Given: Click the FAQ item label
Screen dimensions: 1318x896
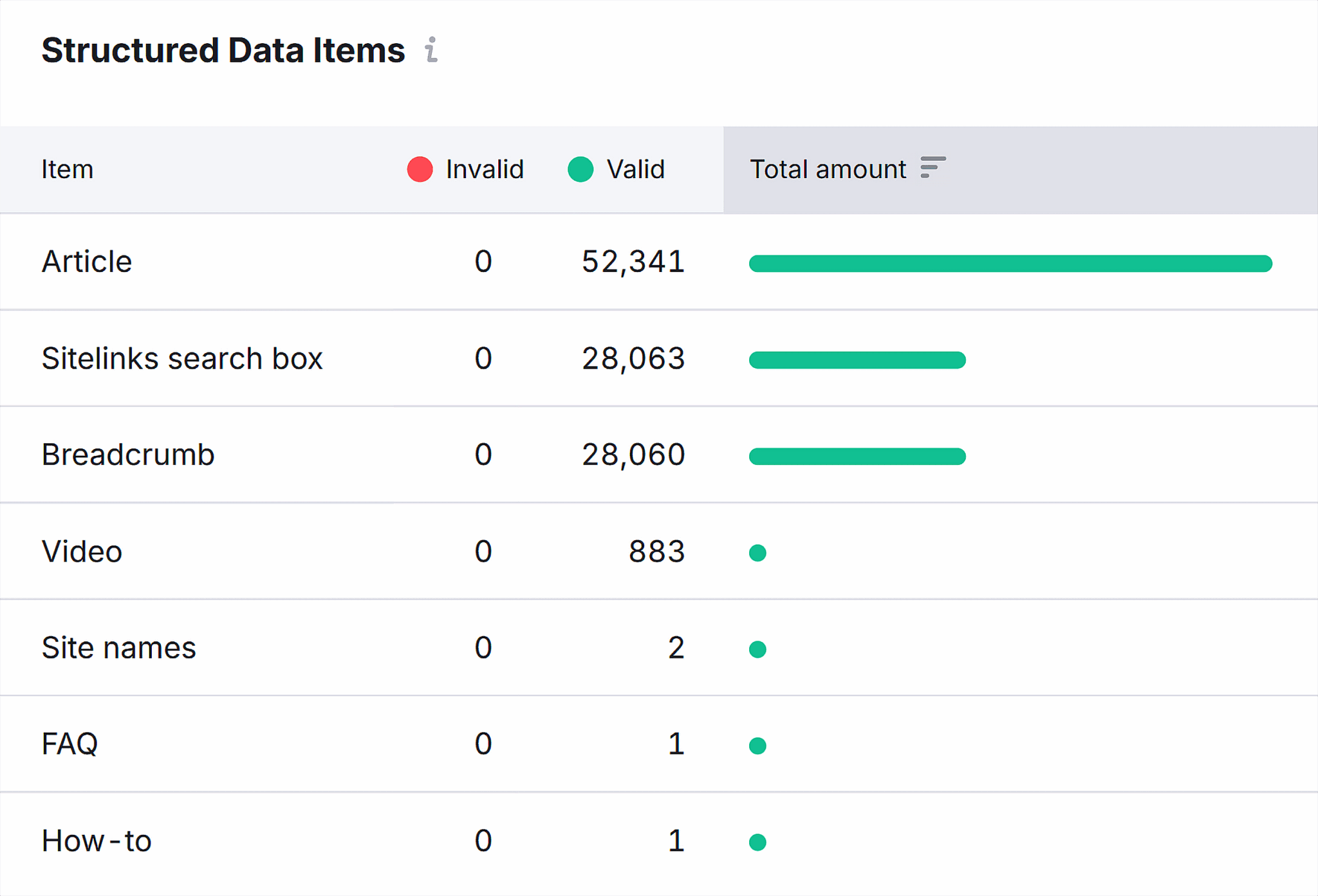Looking at the screenshot, I should pyautogui.click(x=70, y=744).
